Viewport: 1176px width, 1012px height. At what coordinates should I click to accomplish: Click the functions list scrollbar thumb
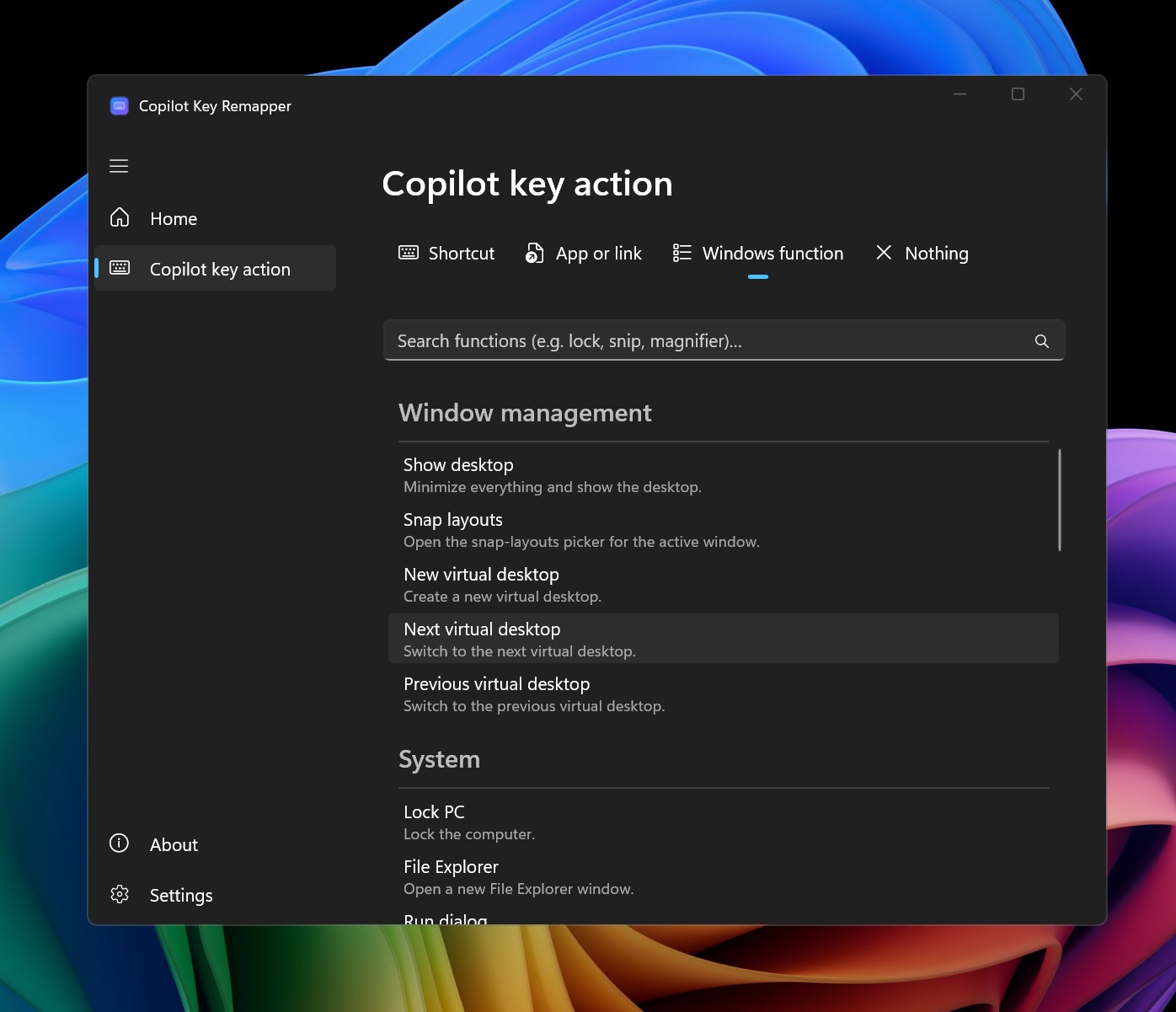1059,501
